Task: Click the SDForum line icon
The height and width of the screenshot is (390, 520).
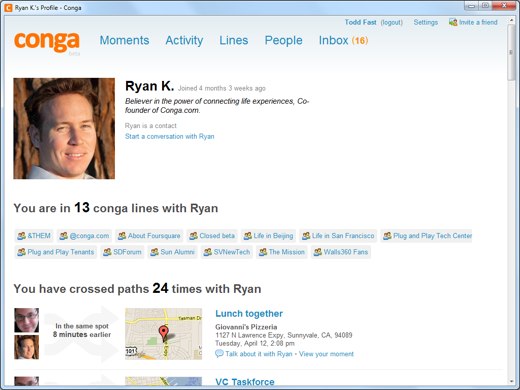Action: [x=107, y=252]
